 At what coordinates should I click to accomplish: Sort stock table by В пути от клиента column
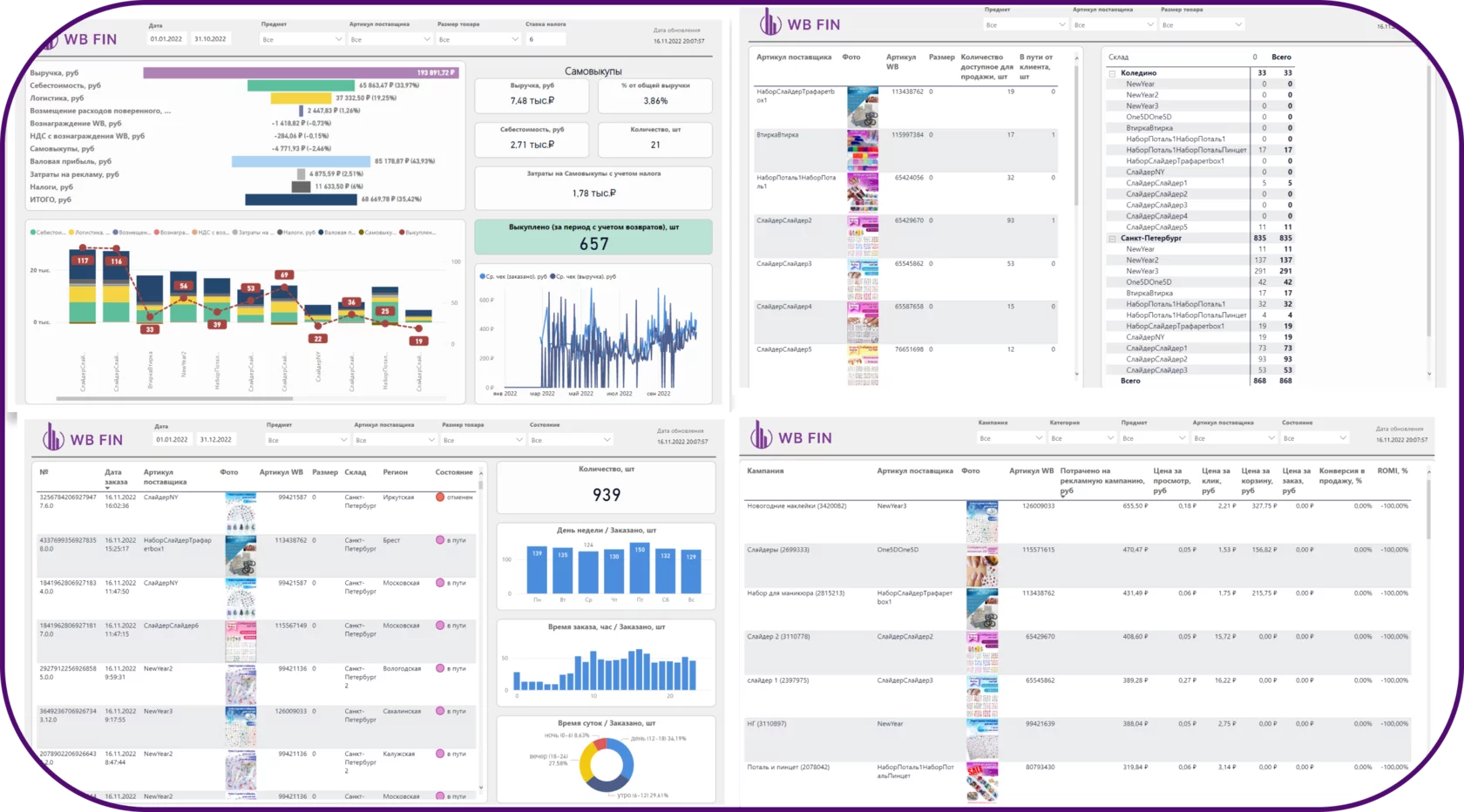tap(1036, 67)
